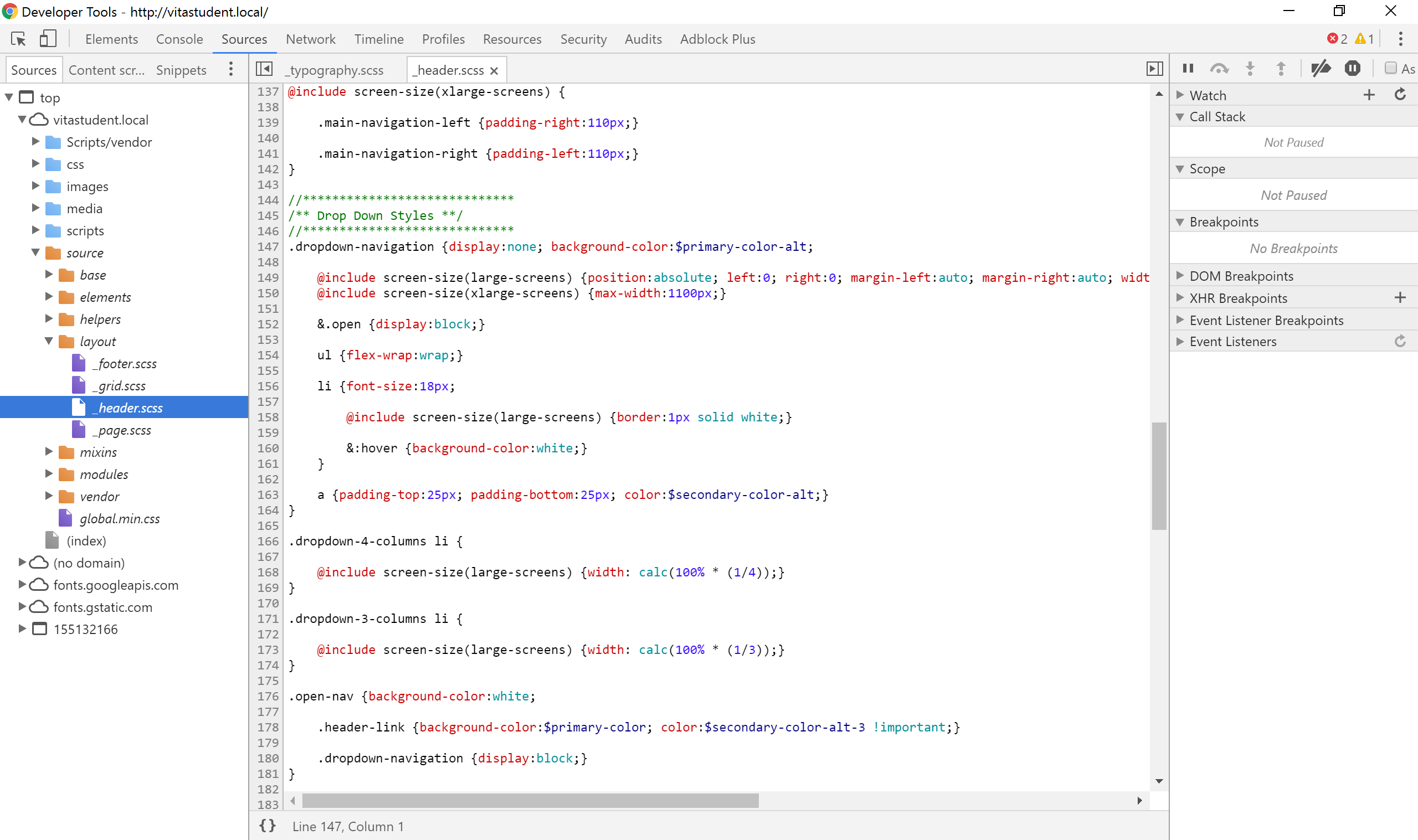Screen dimensions: 1418x840
Task: Expand DOM Breakpoints section
Action: (x=1180, y=276)
